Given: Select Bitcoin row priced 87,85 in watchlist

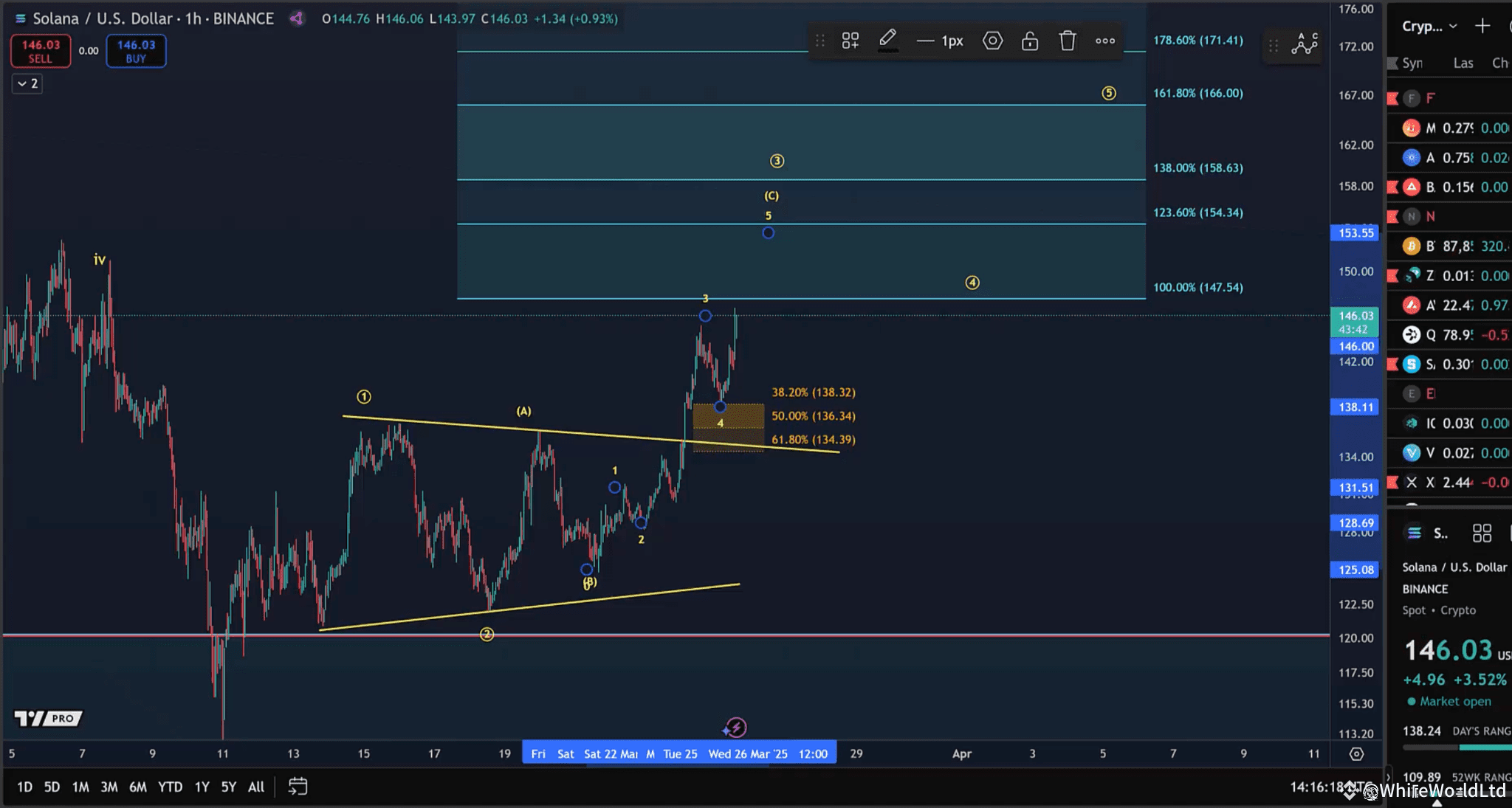Looking at the screenshot, I should click(x=1449, y=246).
